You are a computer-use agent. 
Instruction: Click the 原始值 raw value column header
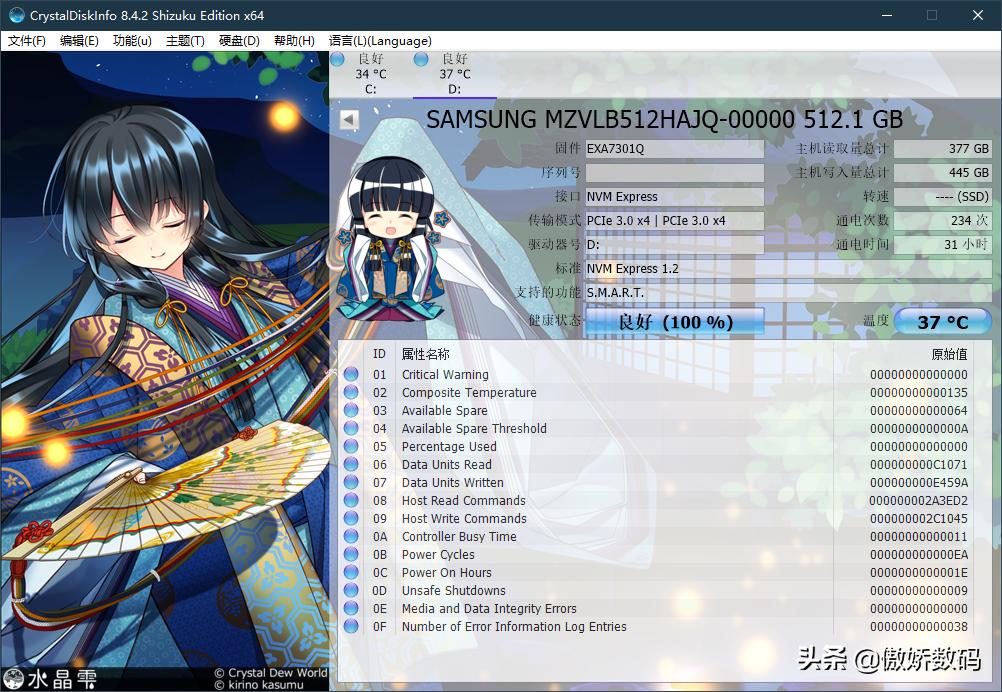coord(948,354)
